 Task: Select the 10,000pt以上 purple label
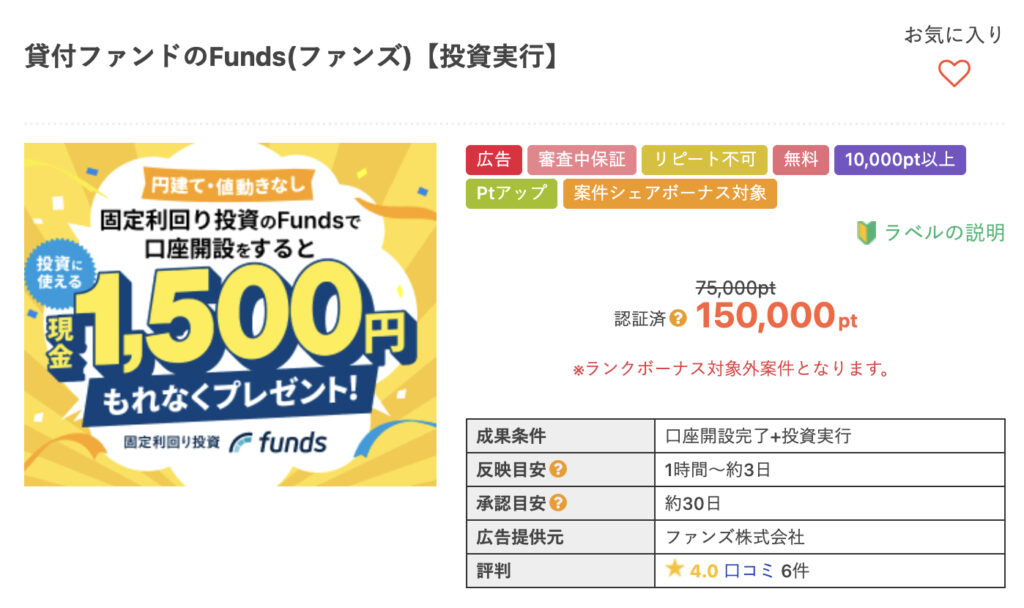coord(900,159)
